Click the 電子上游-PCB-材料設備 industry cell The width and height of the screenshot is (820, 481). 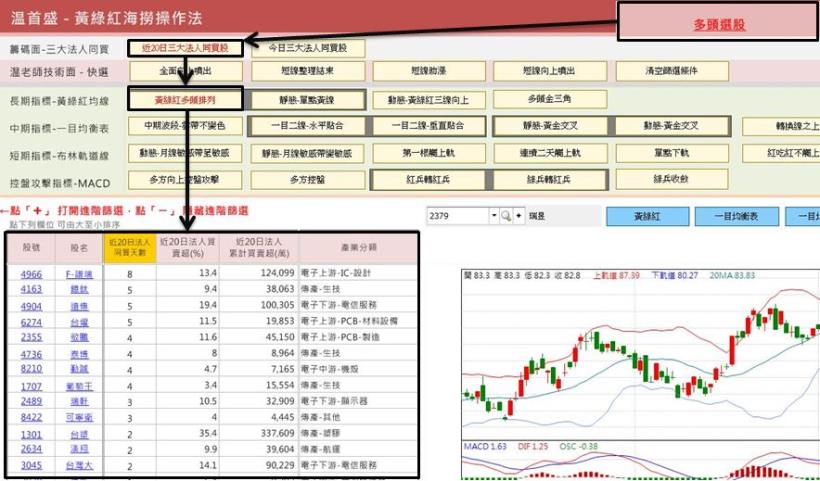[358, 321]
